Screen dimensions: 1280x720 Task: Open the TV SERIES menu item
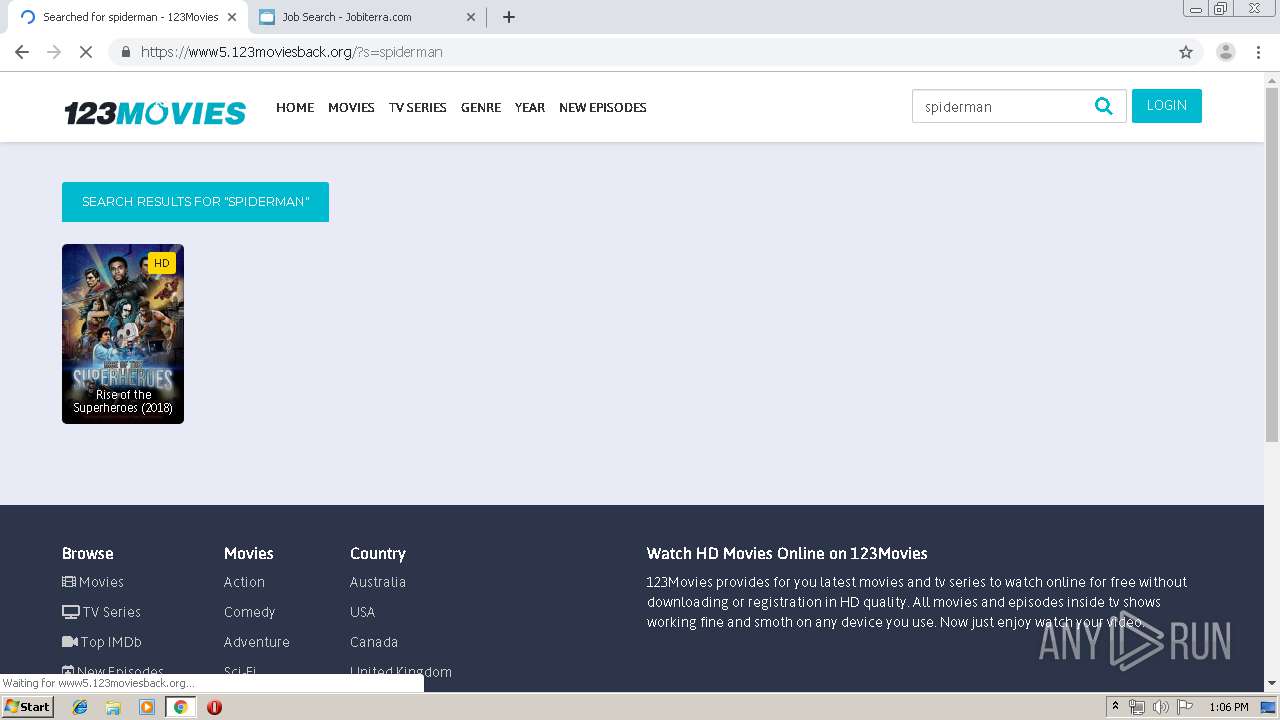click(418, 107)
